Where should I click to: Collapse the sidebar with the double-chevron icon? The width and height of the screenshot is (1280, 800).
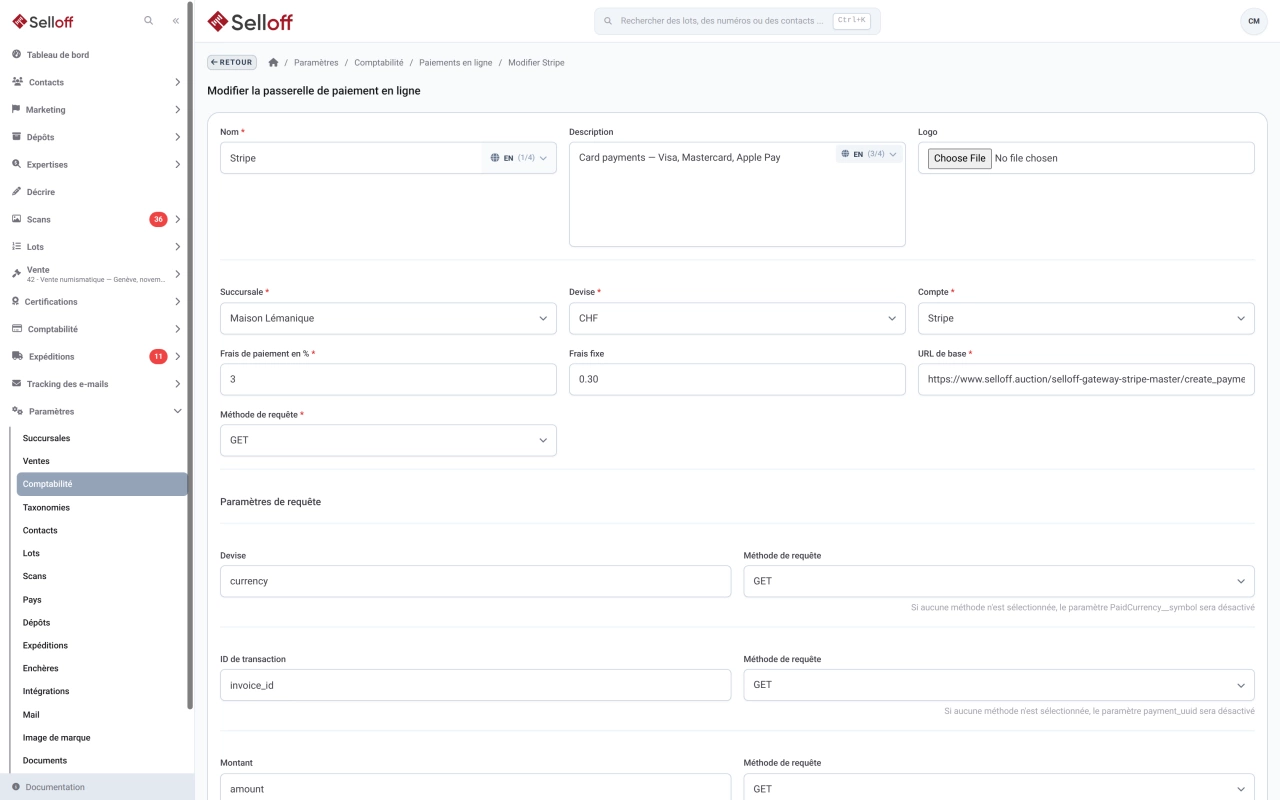[x=176, y=20]
